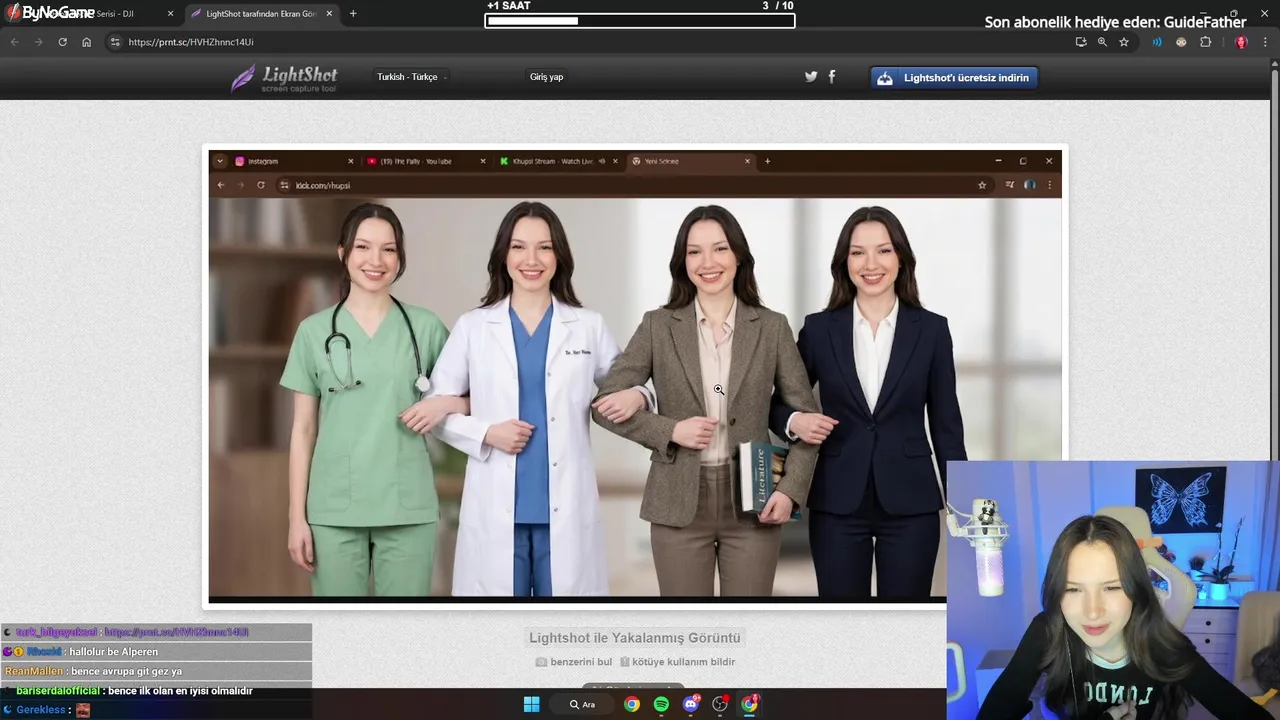Screen dimensions: 1280x720
Task: Click 'Khupsi Stream' tab inside the captured image
Action: click(x=558, y=161)
